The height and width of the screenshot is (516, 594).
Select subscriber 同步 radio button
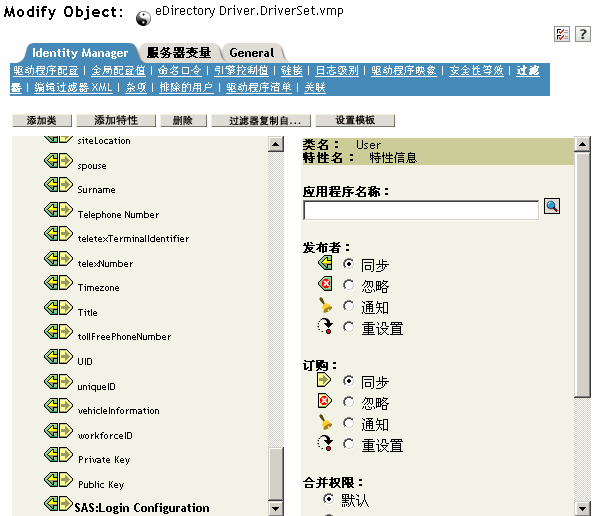tap(349, 380)
